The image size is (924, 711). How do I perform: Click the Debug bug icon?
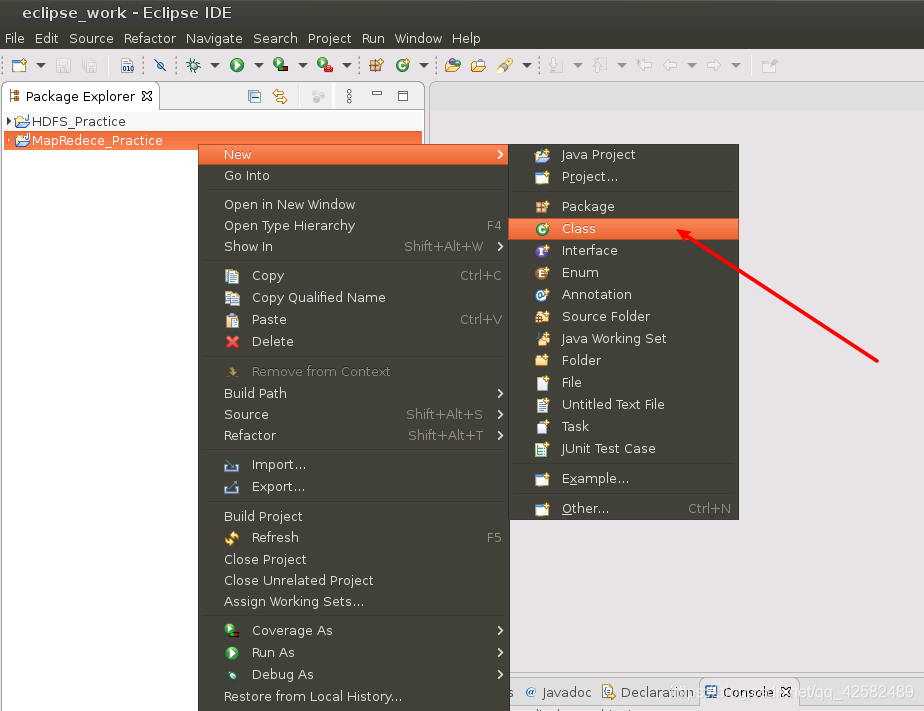click(x=193, y=65)
